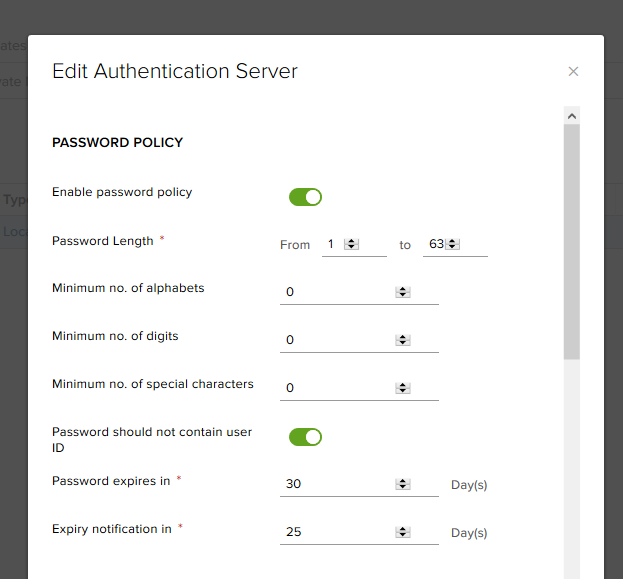Close the Edit Authentication Server dialog
Screen dimensions: 623x579
pyautogui.click(x=573, y=71)
